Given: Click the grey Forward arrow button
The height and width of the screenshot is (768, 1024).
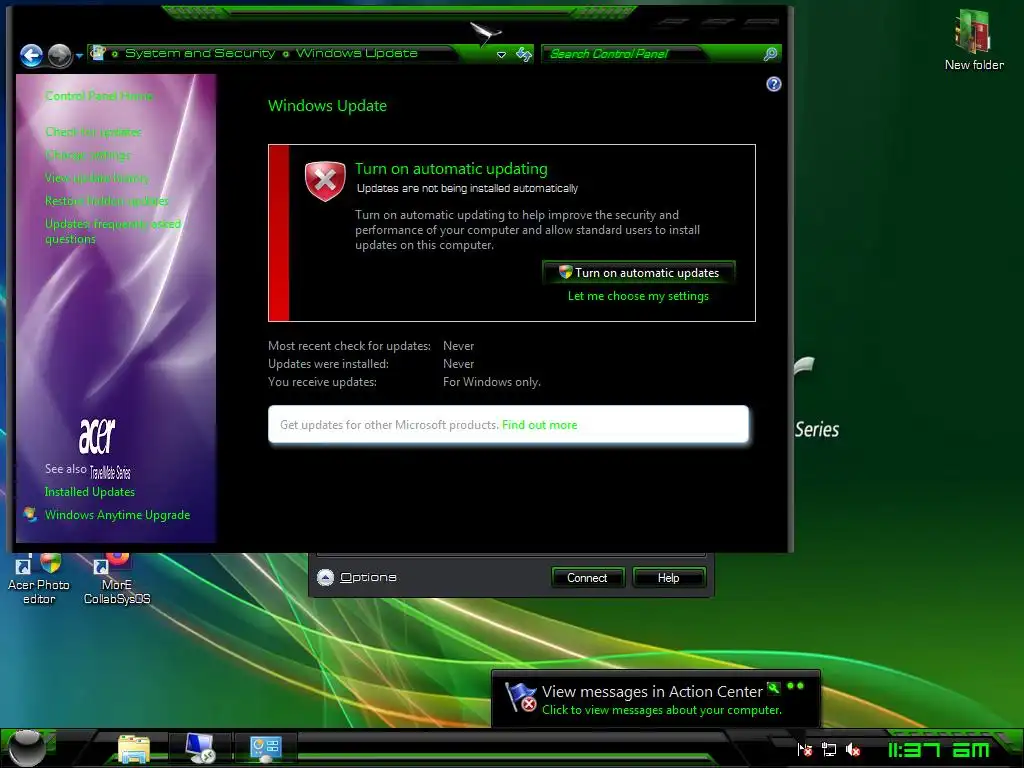Looking at the screenshot, I should point(59,56).
